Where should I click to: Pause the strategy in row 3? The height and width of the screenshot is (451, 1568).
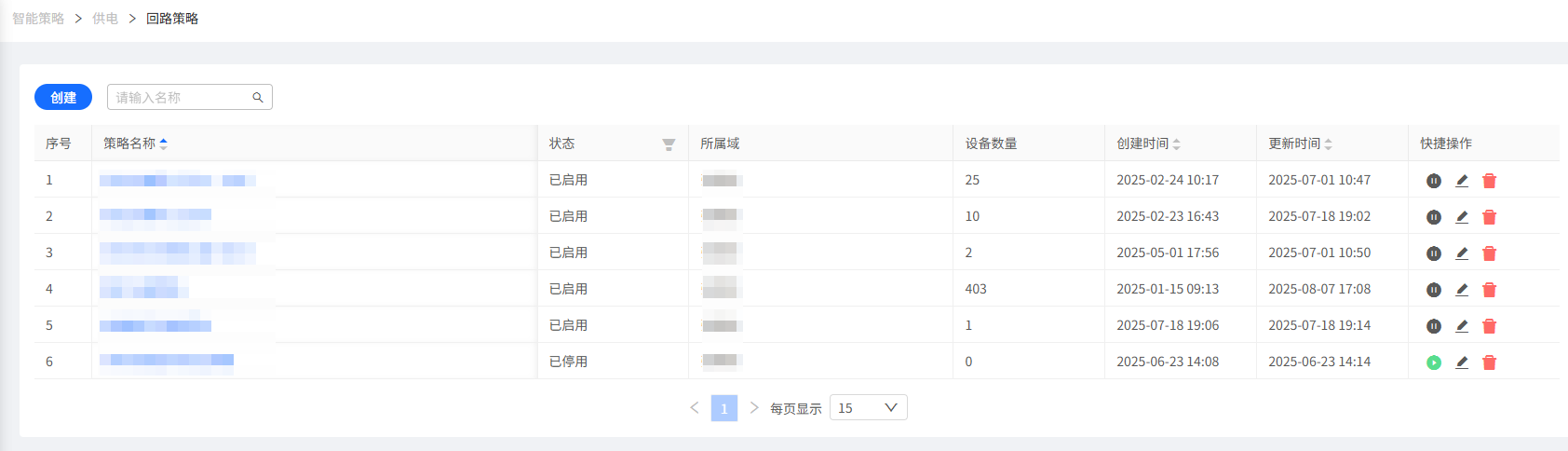point(1434,253)
